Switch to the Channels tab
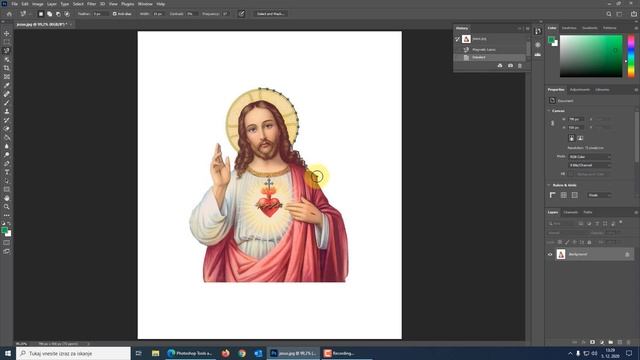 [x=571, y=212]
